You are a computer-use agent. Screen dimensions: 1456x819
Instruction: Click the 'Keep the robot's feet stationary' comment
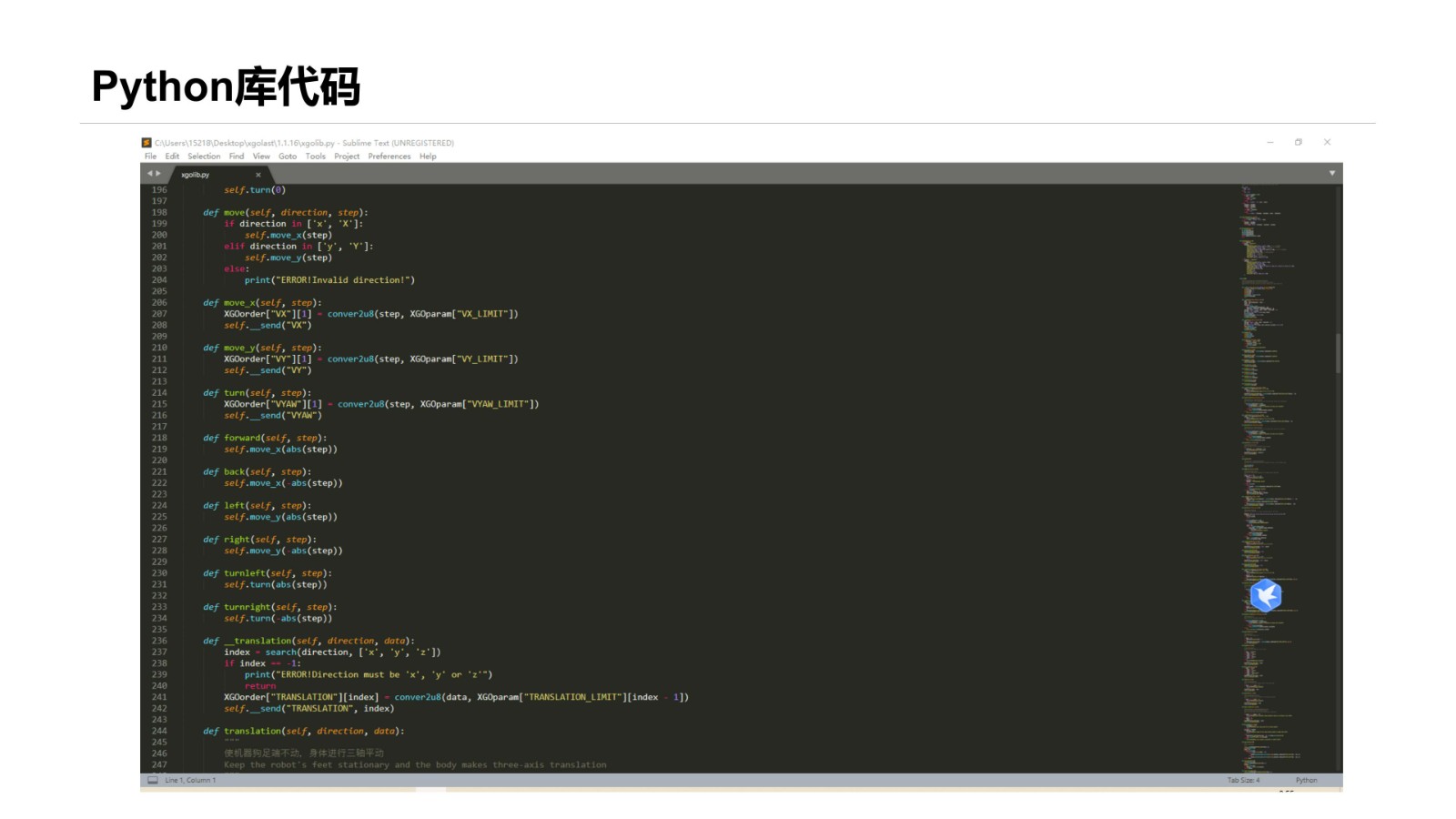point(415,765)
